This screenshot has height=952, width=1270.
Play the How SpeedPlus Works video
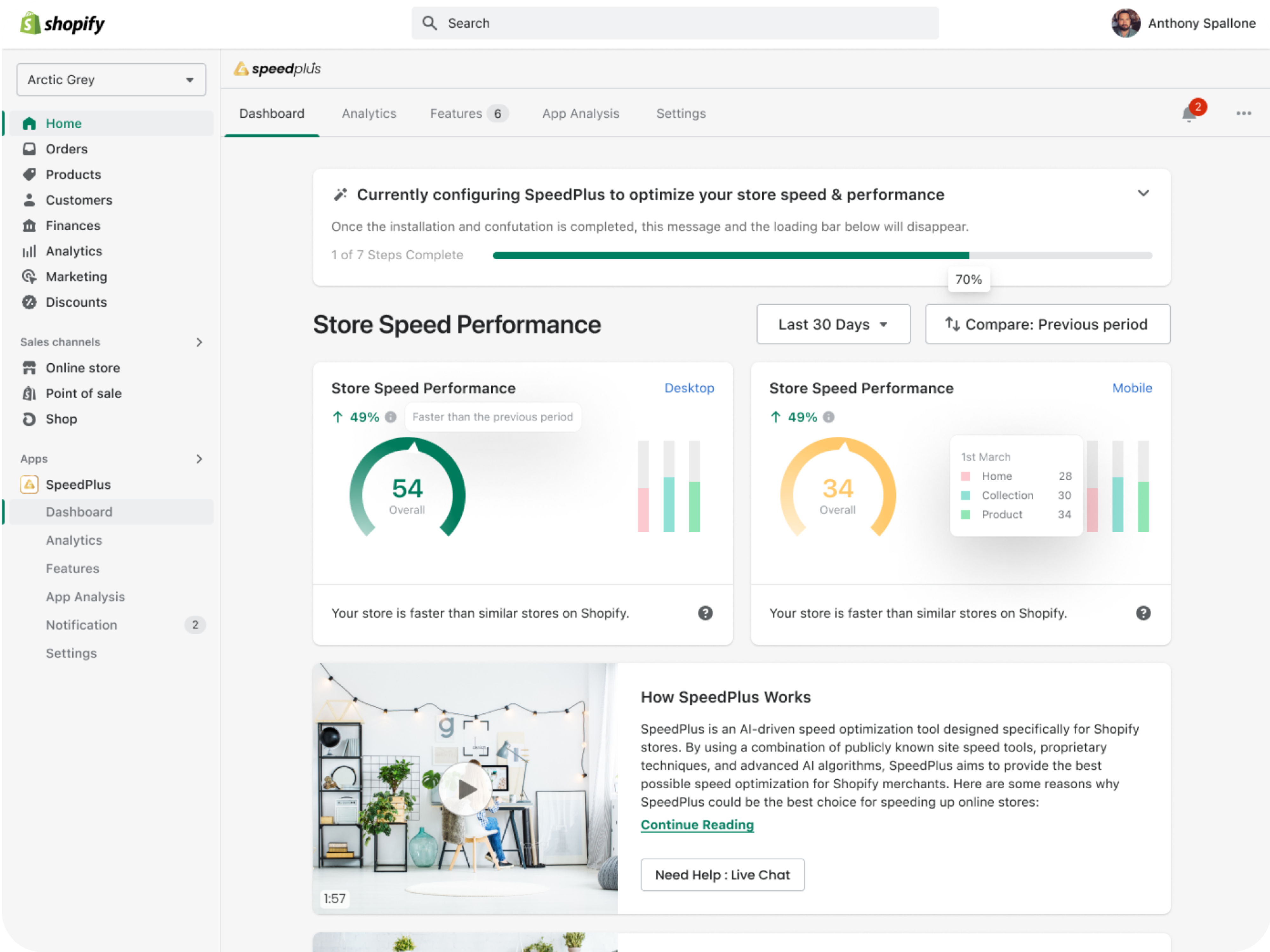pos(466,790)
